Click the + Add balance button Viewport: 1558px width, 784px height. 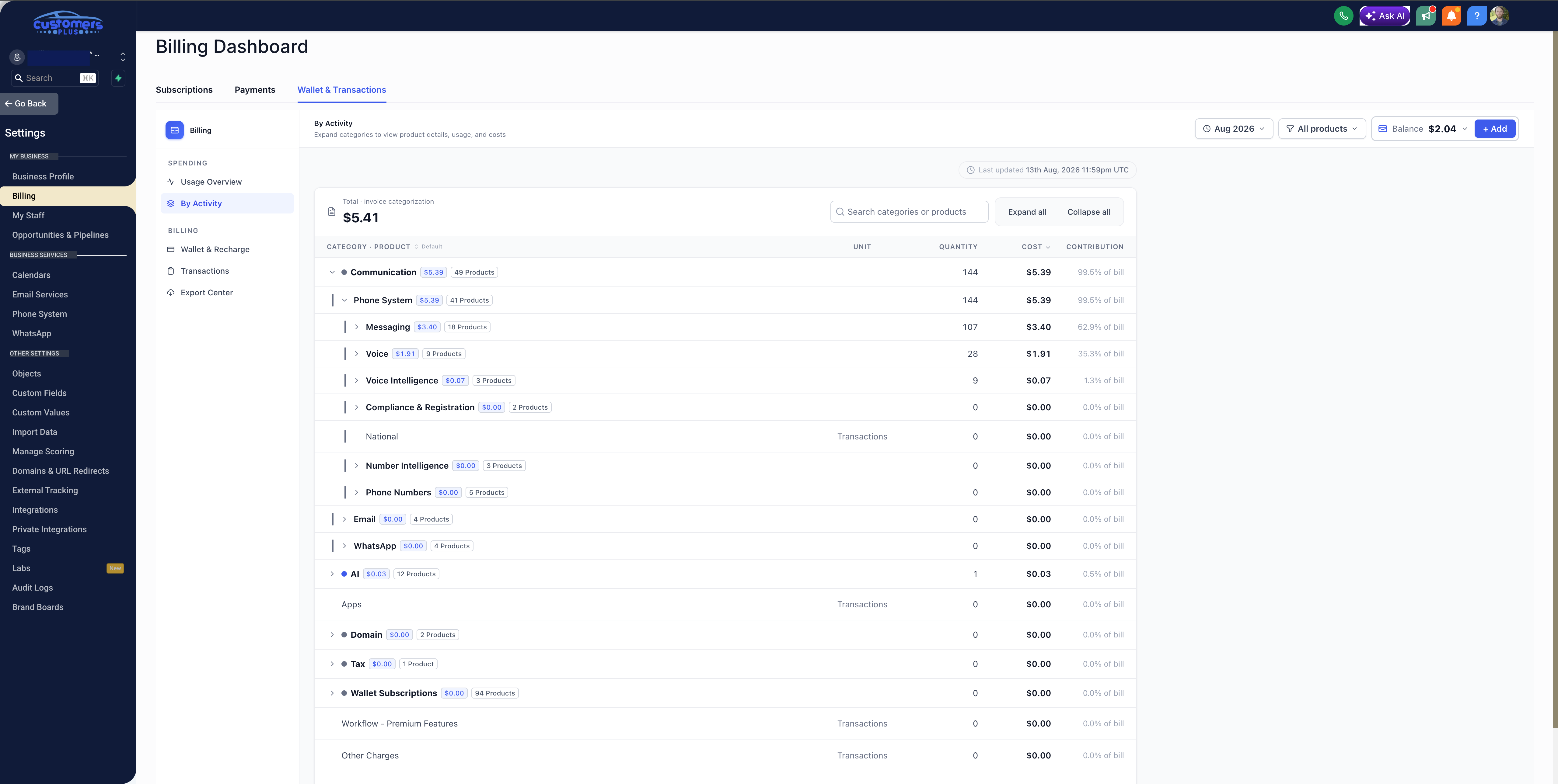(1494, 129)
